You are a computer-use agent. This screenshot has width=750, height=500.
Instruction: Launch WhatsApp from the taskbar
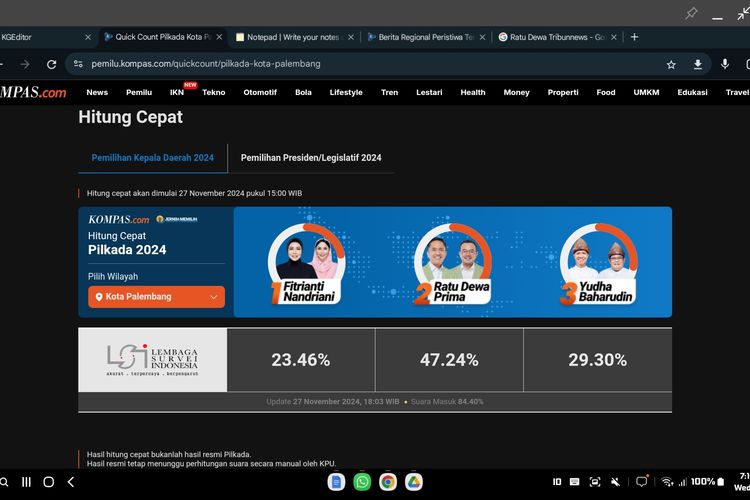pos(362,482)
